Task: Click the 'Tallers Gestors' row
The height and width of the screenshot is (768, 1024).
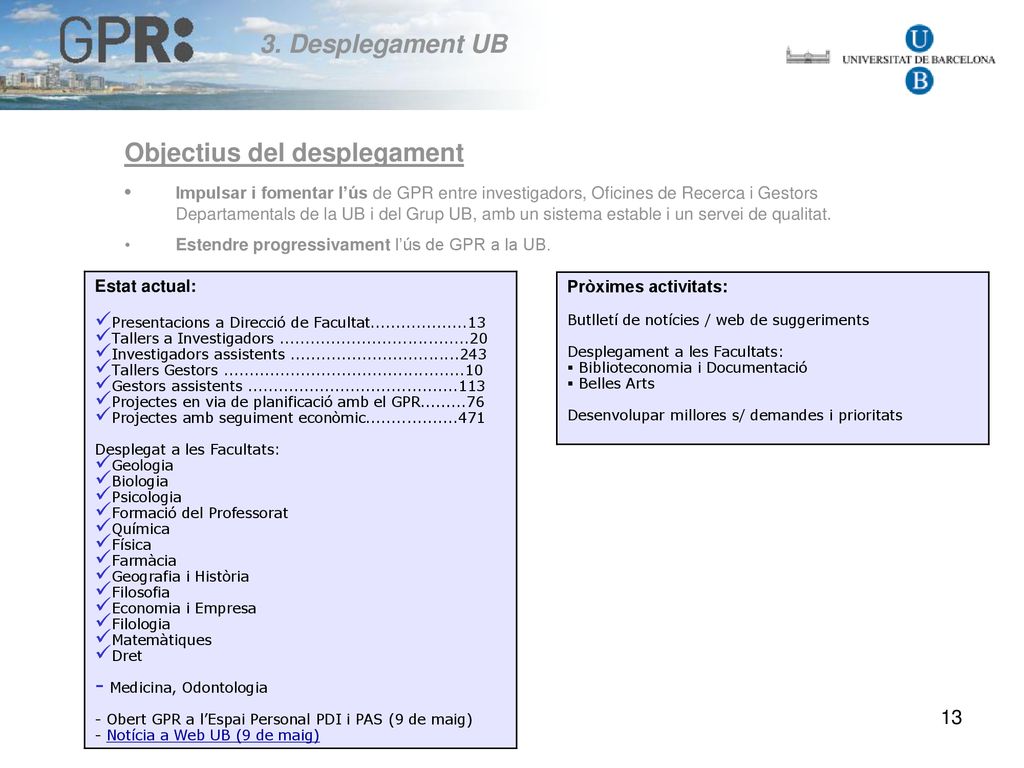Action: click(x=297, y=370)
